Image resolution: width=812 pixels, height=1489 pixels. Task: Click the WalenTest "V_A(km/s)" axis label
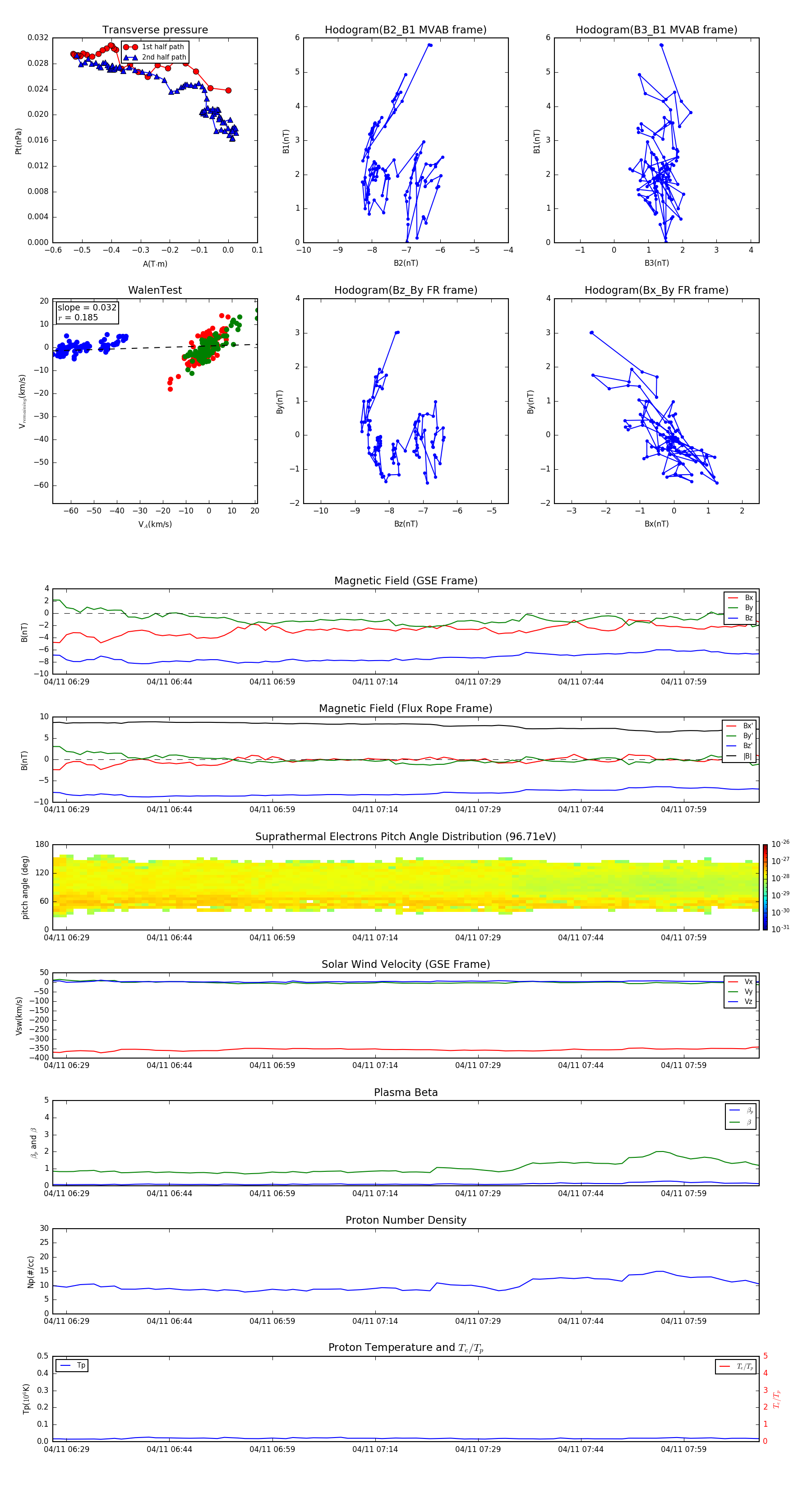(155, 524)
